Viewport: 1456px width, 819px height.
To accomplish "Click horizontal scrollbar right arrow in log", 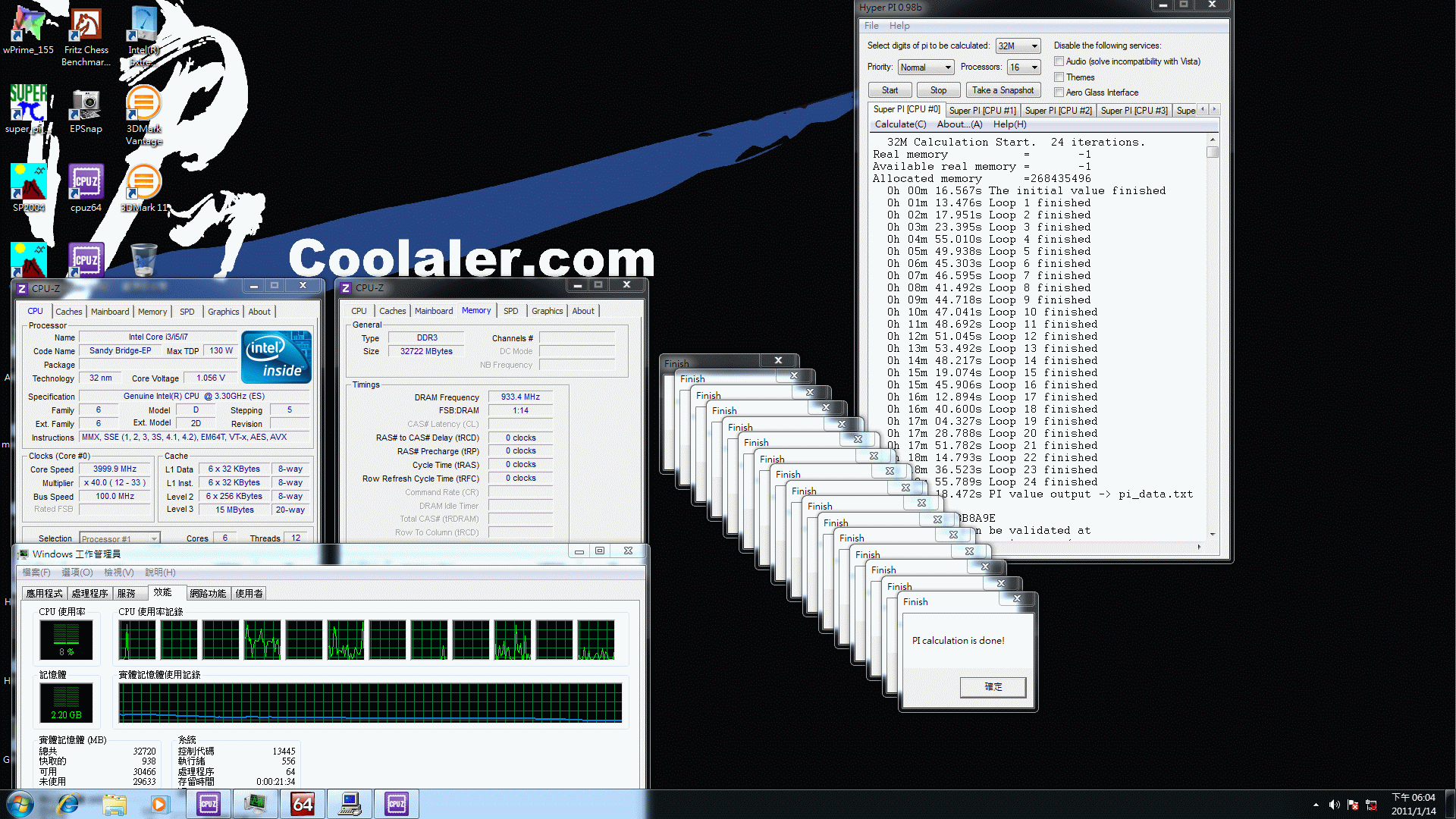I will pyautogui.click(x=1199, y=546).
